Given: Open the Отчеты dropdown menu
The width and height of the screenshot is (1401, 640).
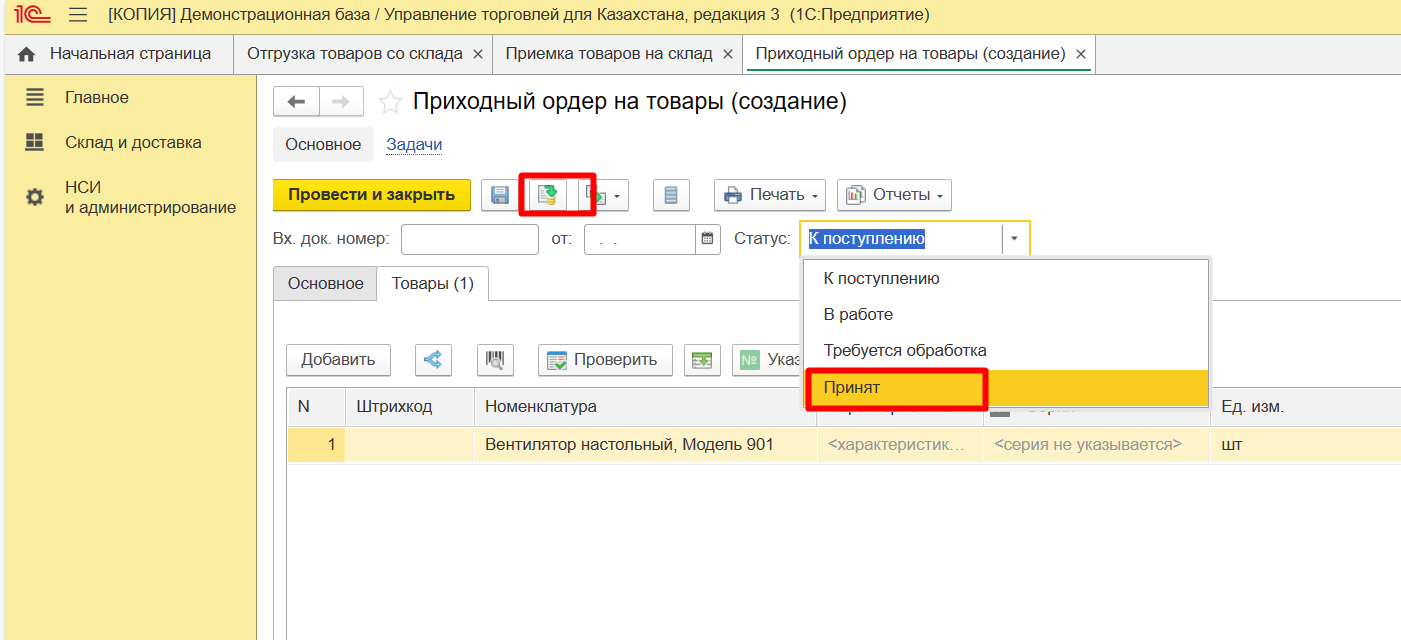Looking at the screenshot, I should click(893, 195).
